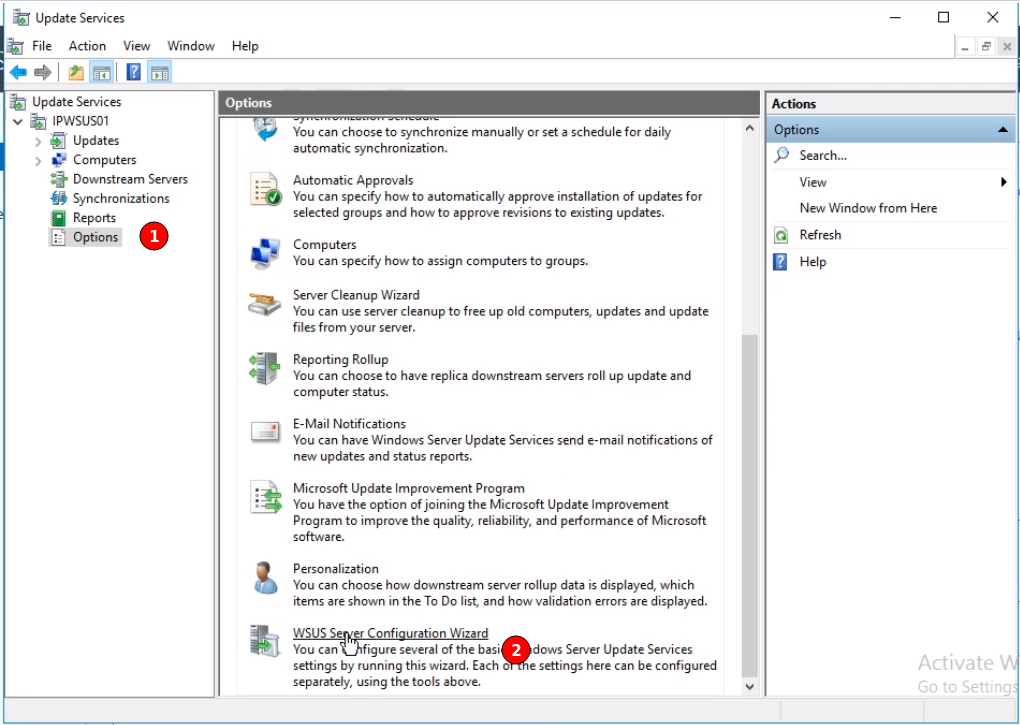Image resolution: width=1020 pixels, height=725 pixels.
Task: Open the Server Cleanup Wizard icon
Action: pos(265,304)
